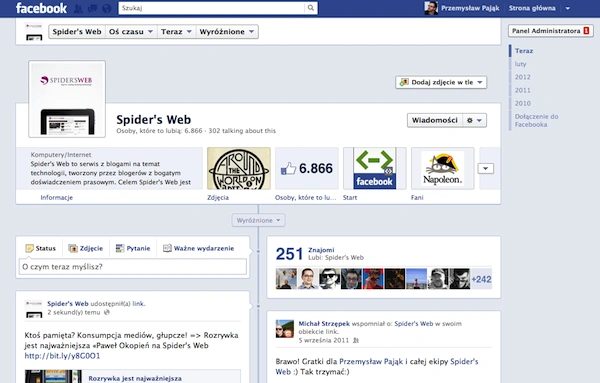Click the Wiadomości button
600x383 pixels.
[x=435, y=120]
